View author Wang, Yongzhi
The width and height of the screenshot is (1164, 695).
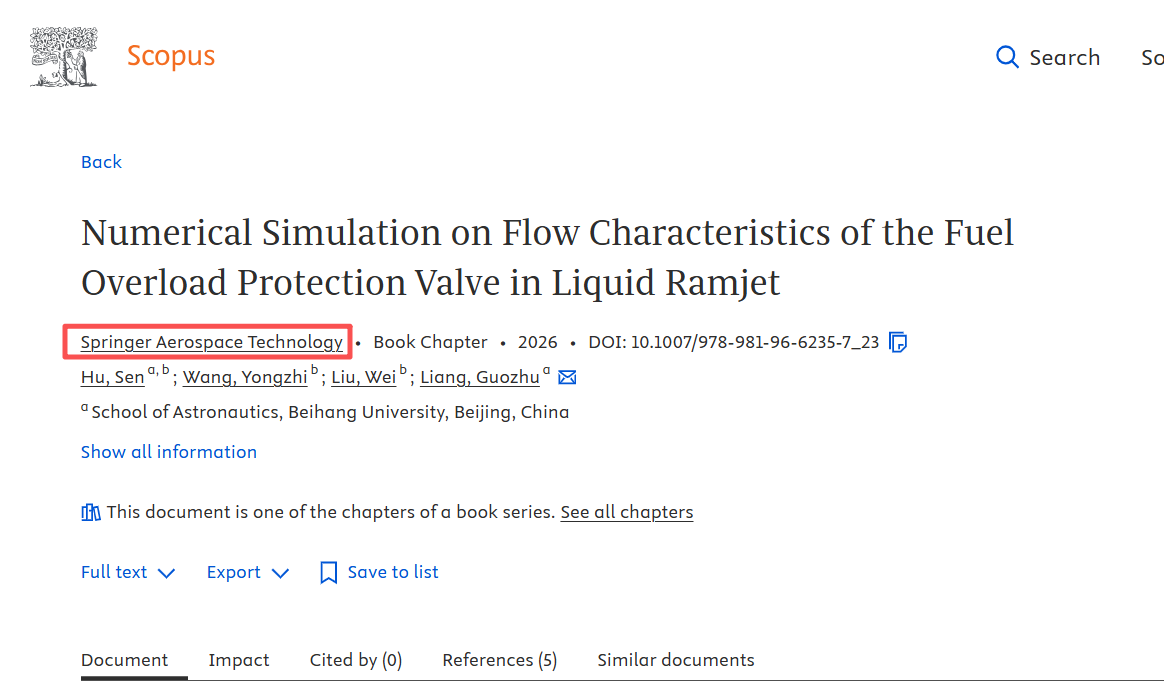click(245, 377)
